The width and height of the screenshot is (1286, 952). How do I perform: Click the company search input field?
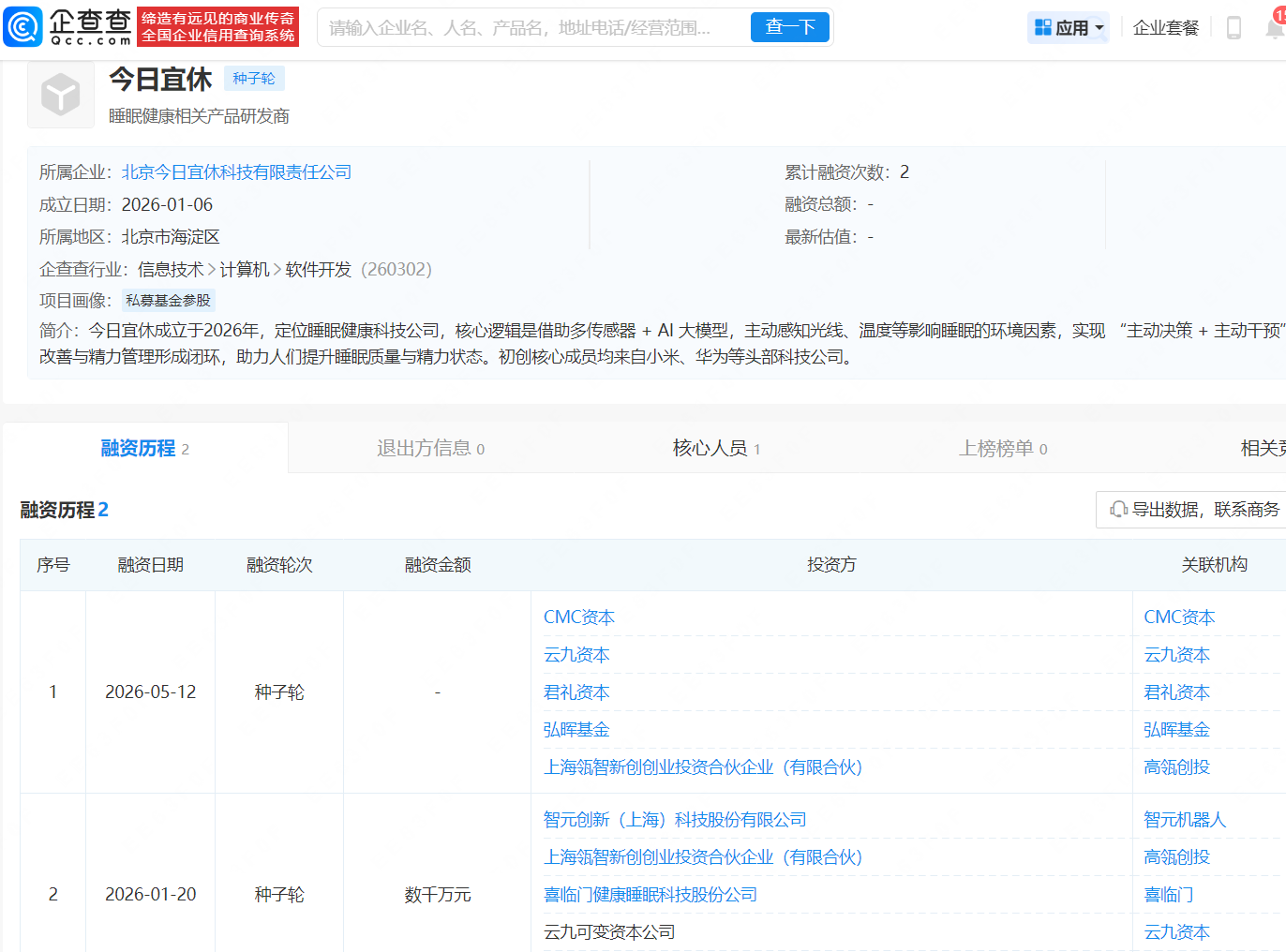coord(534,28)
